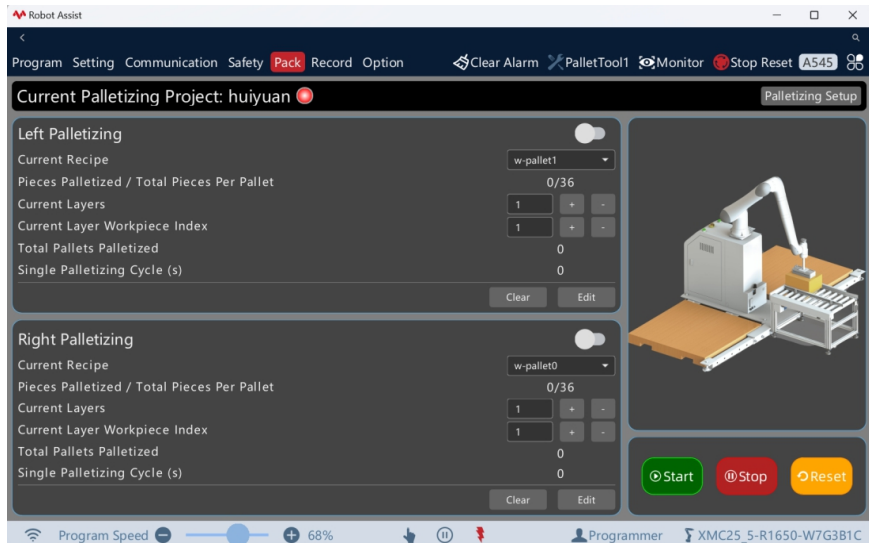The image size is (869, 543).
Task: Click Edit in Left Palletizing
Action: [586, 297]
